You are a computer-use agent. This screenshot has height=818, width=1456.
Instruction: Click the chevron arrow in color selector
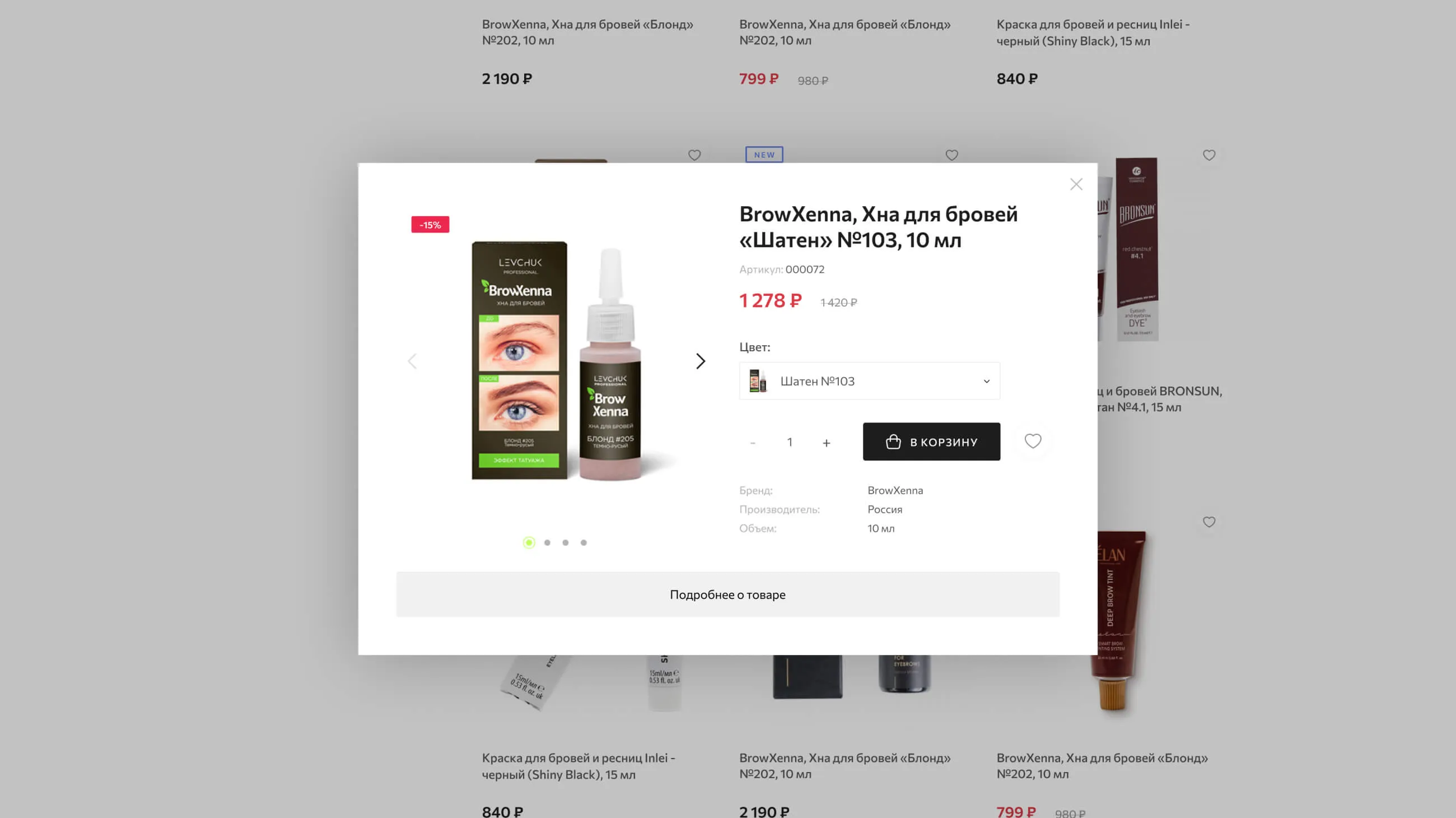[x=986, y=381]
